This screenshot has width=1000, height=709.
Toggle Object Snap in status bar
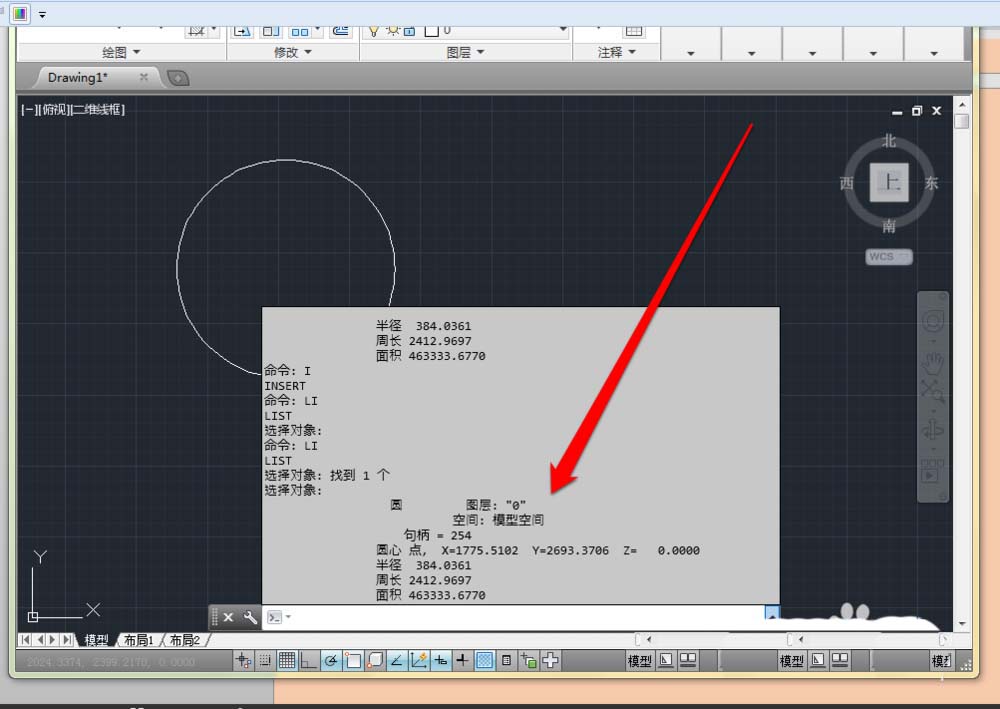pos(353,661)
